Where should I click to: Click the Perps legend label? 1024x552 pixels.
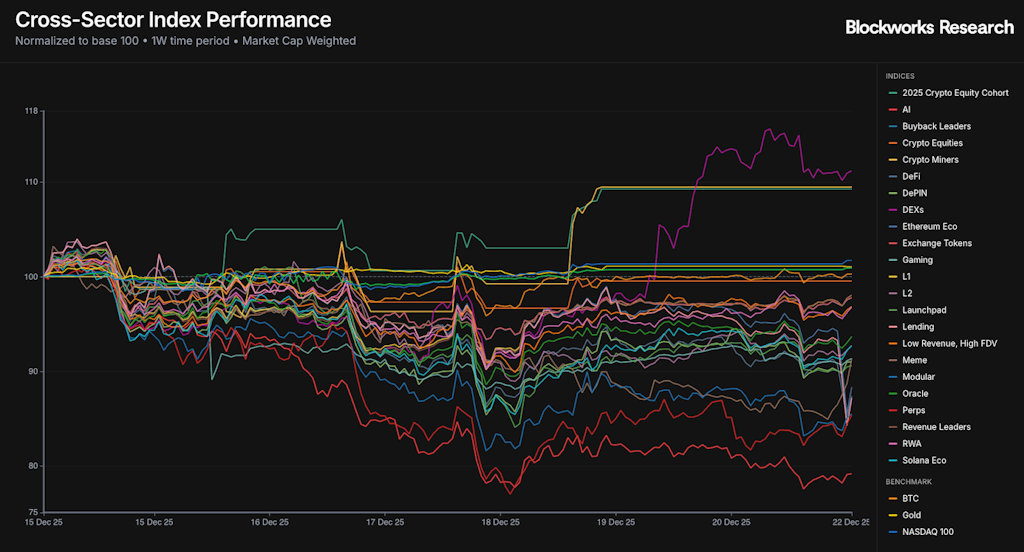coord(914,410)
